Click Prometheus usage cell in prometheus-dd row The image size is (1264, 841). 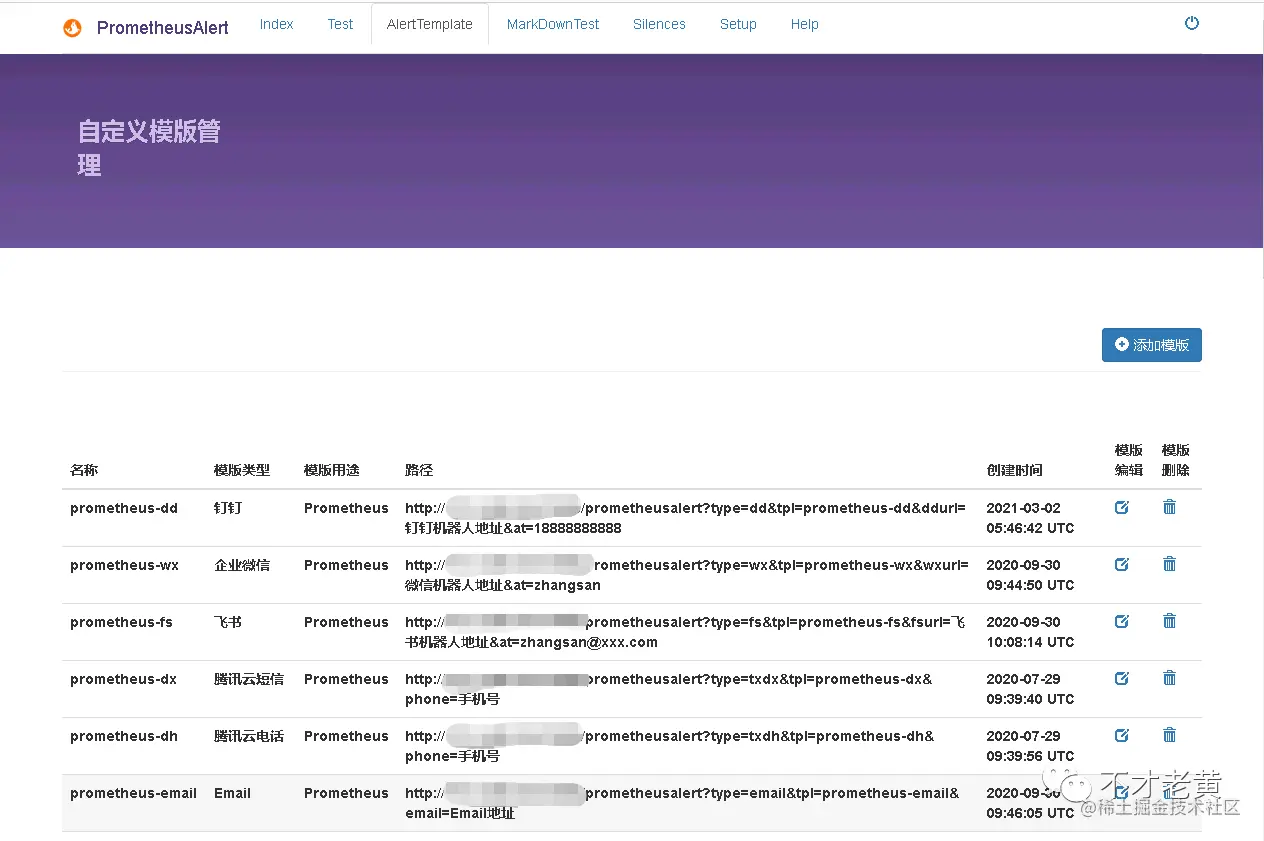tap(346, 508)
